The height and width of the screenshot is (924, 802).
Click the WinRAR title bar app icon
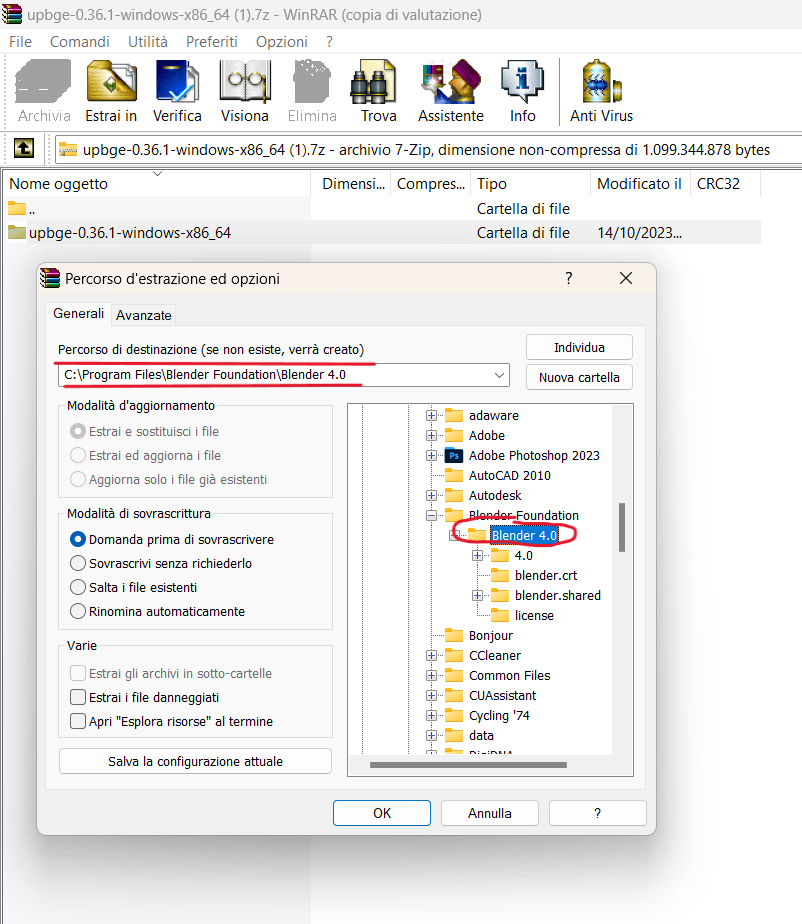pos(11,14)
